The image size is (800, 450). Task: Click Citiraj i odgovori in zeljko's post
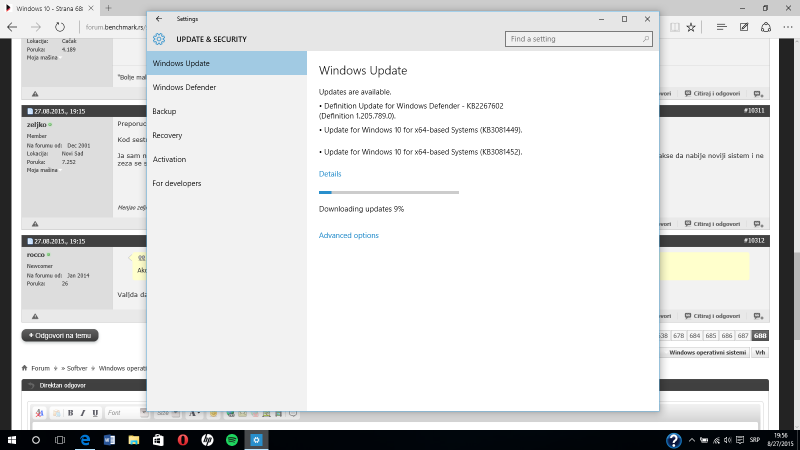[713, 224]
